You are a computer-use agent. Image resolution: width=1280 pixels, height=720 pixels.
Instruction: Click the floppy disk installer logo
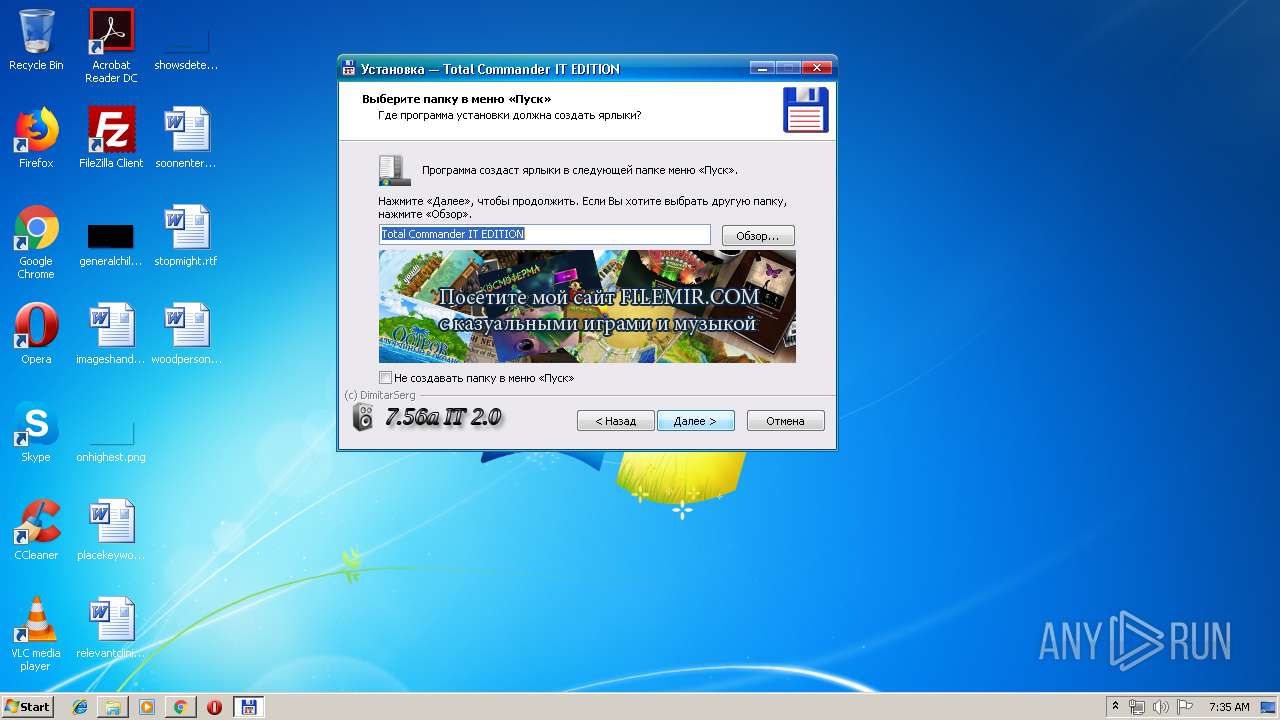pyautogui.click(x=805, y=109)
